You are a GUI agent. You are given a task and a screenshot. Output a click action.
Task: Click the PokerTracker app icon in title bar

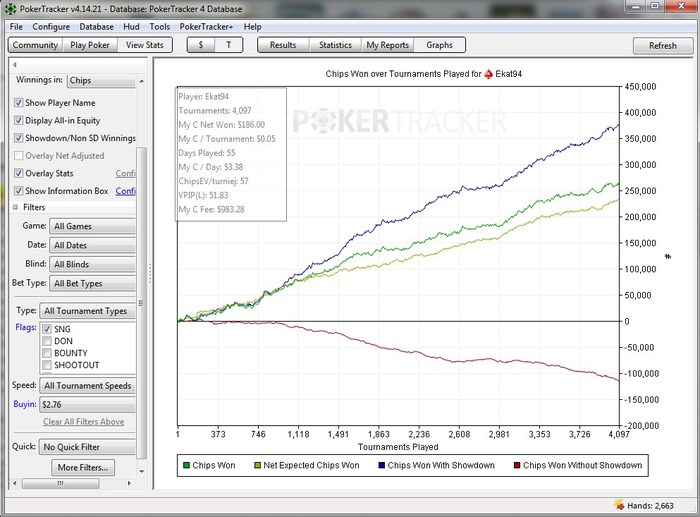click(10, 8)
